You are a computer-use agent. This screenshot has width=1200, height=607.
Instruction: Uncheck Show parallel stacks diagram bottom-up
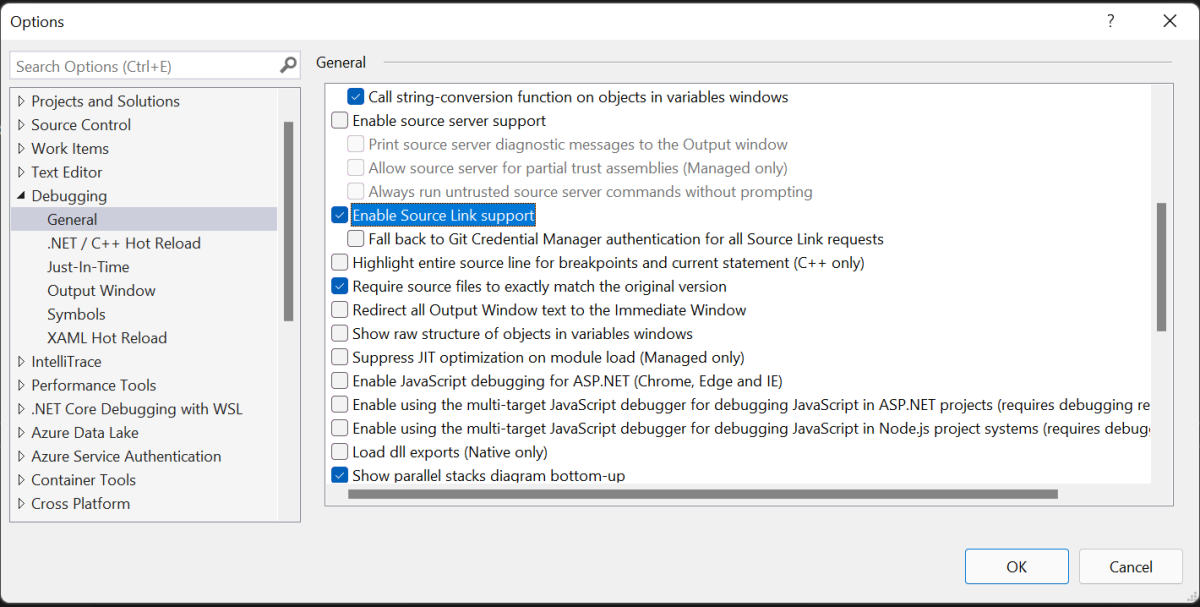pos(340,476)
